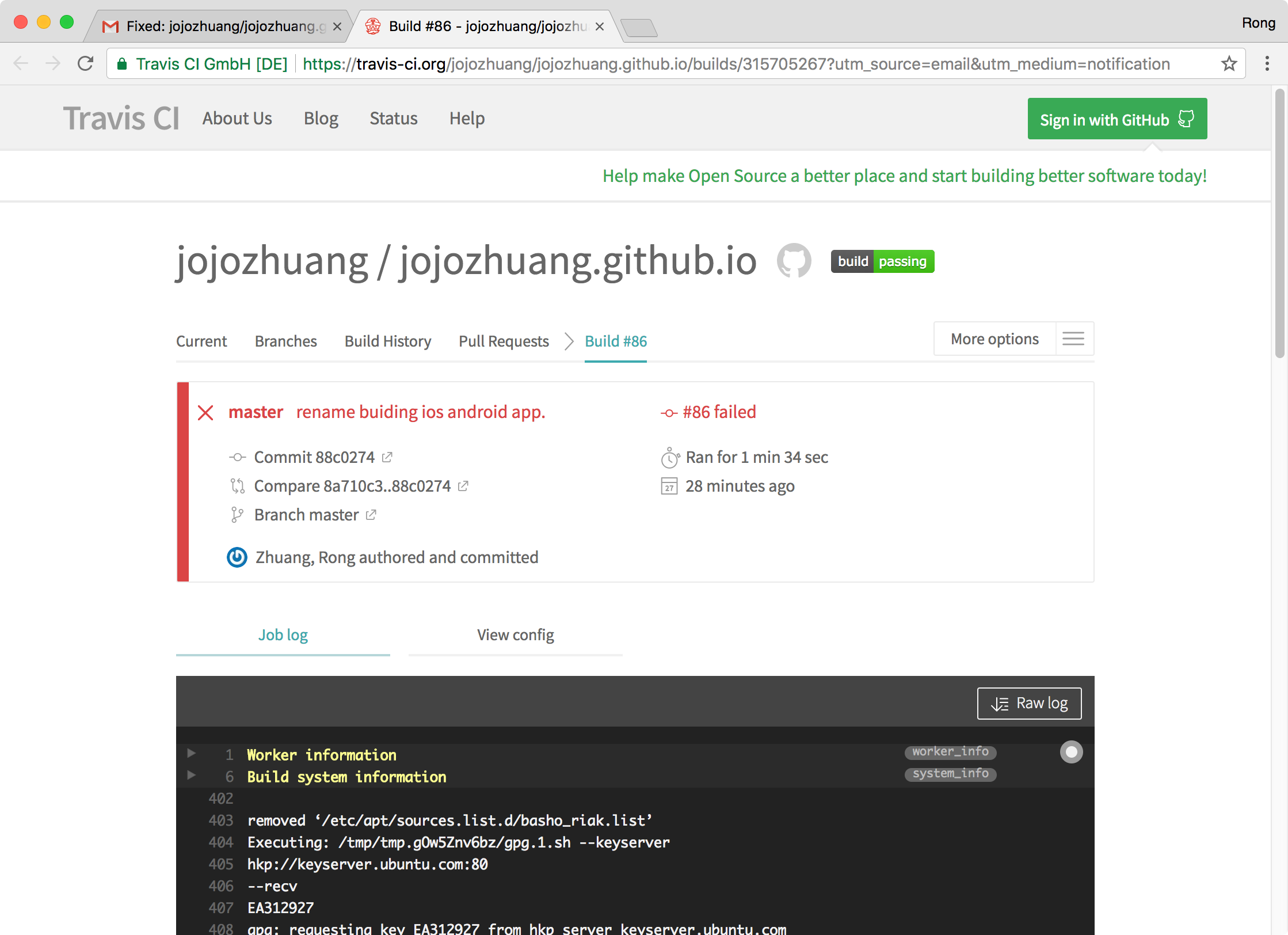Image resolution: width=1288 pixels, height=935 pixels.
Task: Click the 'rename buiding ios android app.' commit message
Action: click(421, 412)
